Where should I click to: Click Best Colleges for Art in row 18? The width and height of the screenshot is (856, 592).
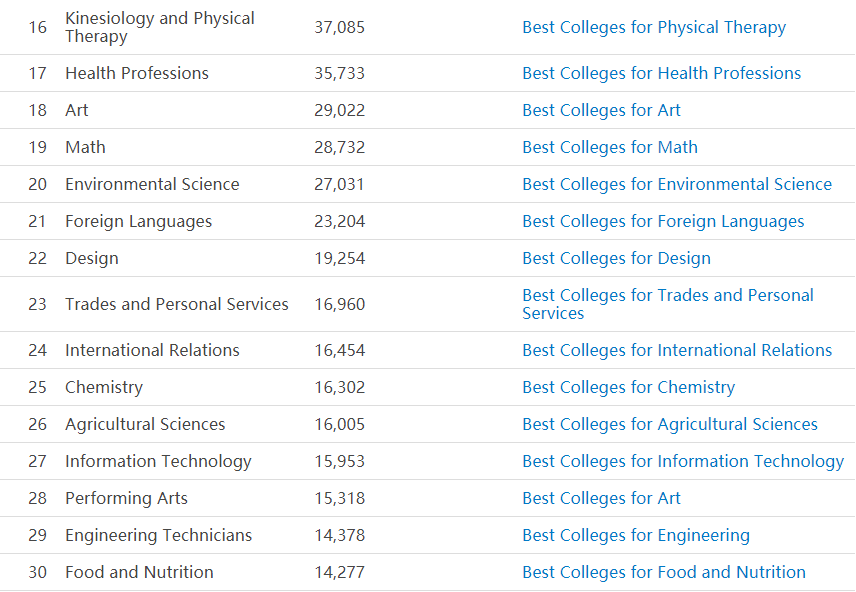[x=602, y=110]
